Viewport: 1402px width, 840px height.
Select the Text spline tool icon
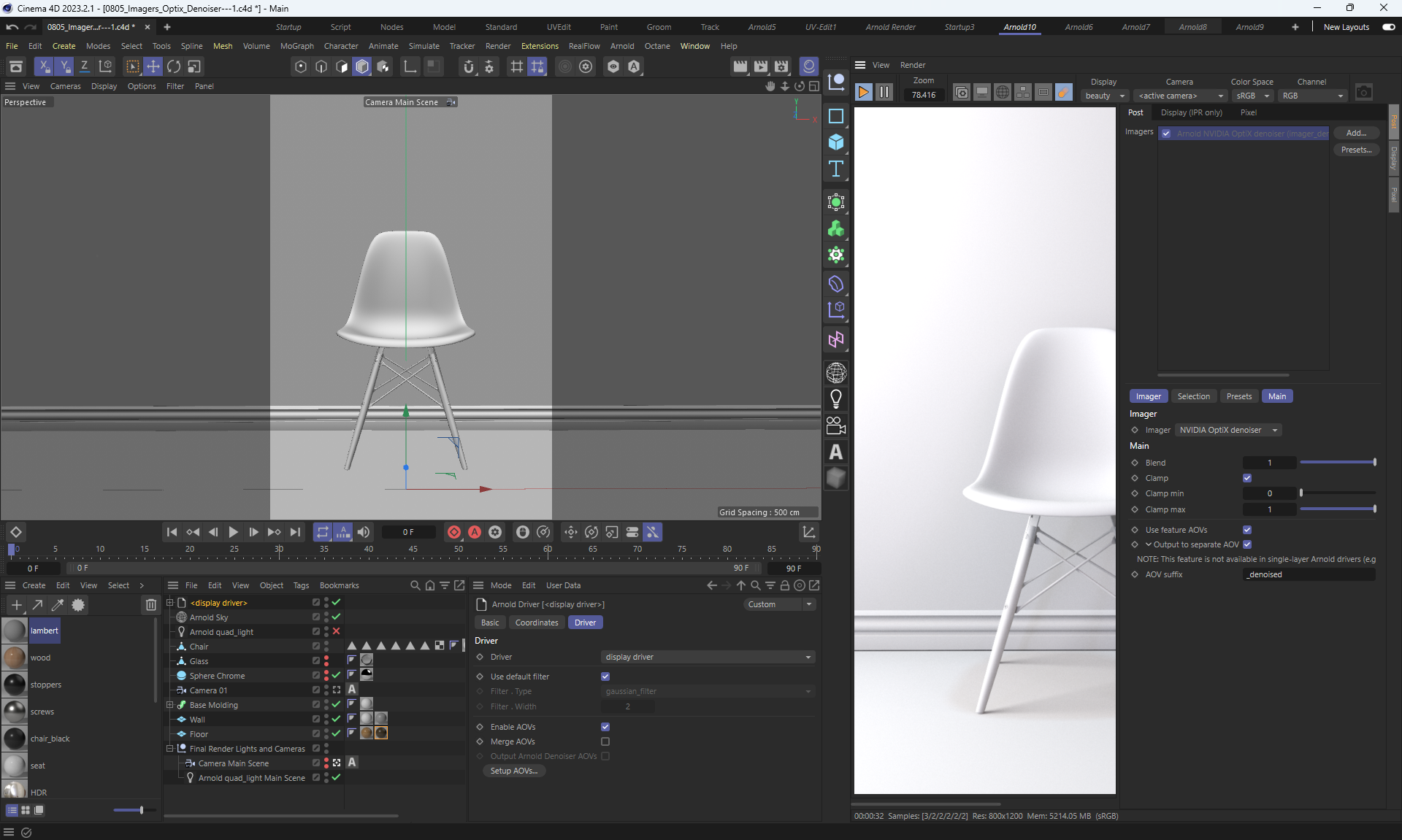(836, 169)
